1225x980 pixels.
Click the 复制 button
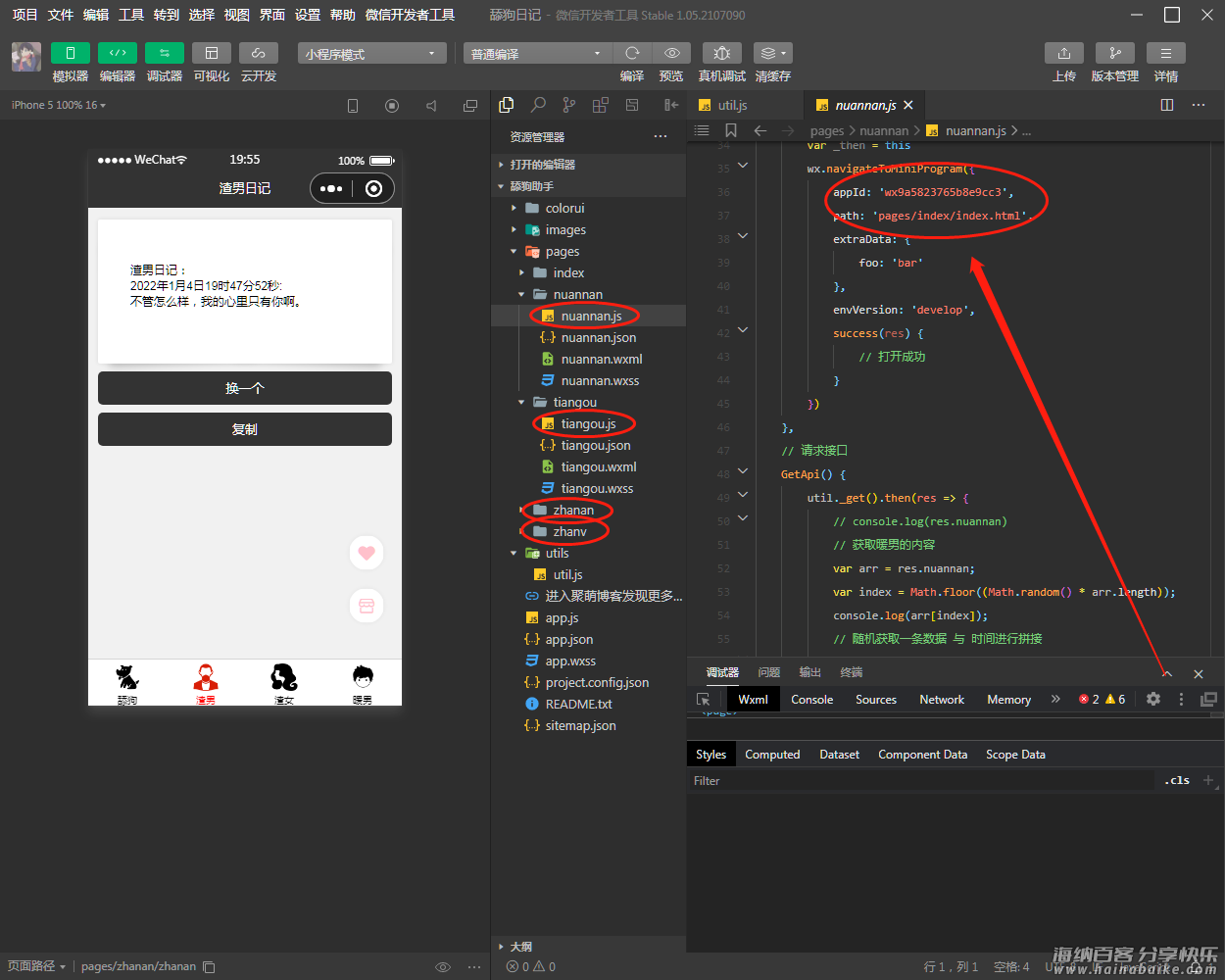click(245, 429)
